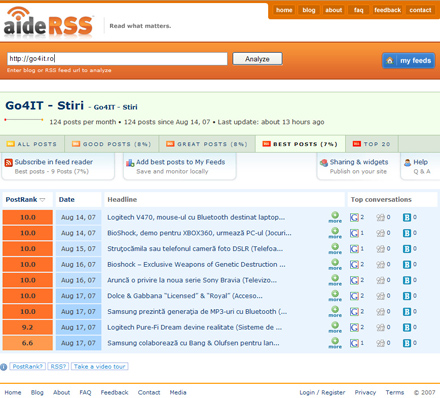Click the Date column header
The image size is (440, 398).
67,199
